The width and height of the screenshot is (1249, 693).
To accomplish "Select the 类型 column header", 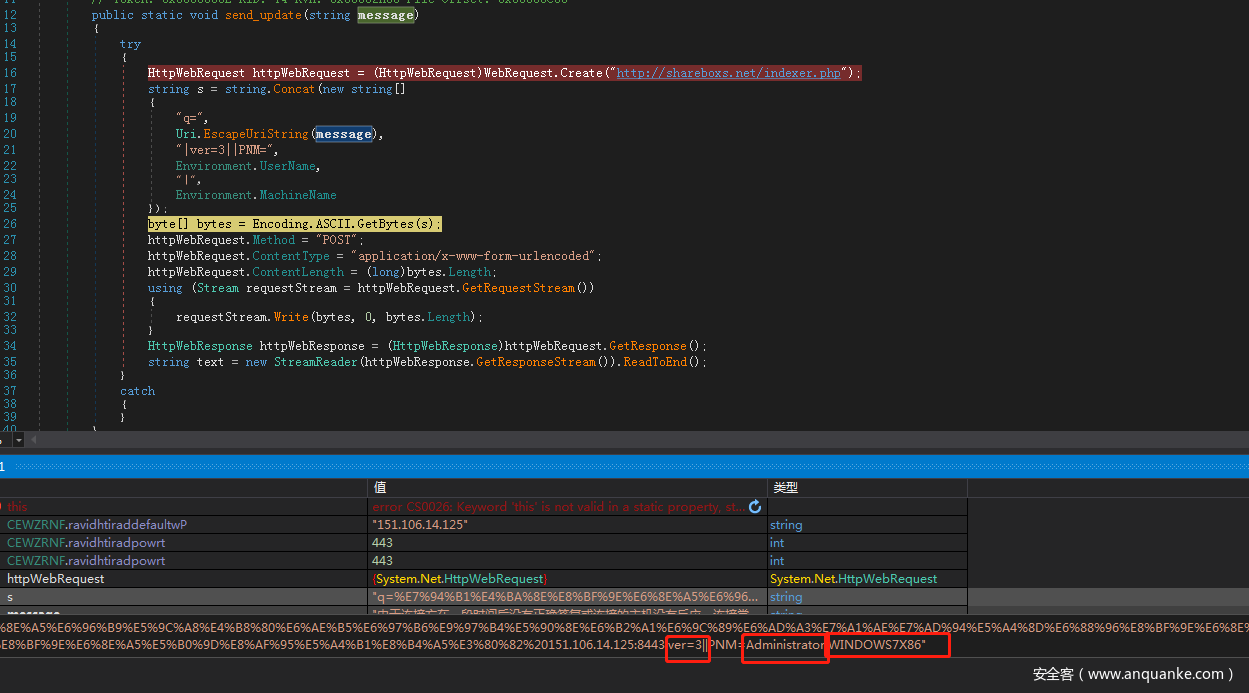I will tap(784, 488).
